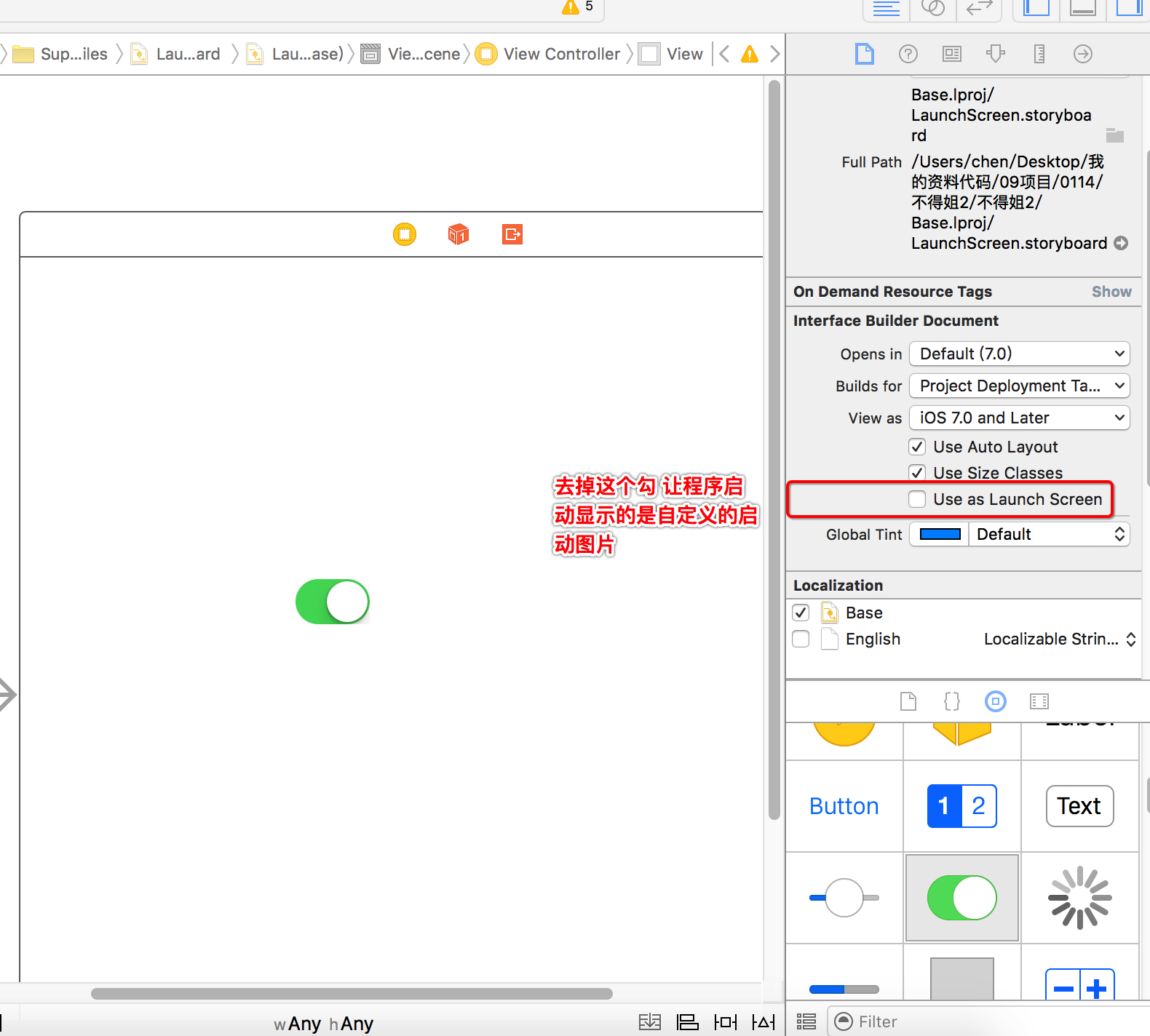Uncheck Base localization

(x=801, y=613)
